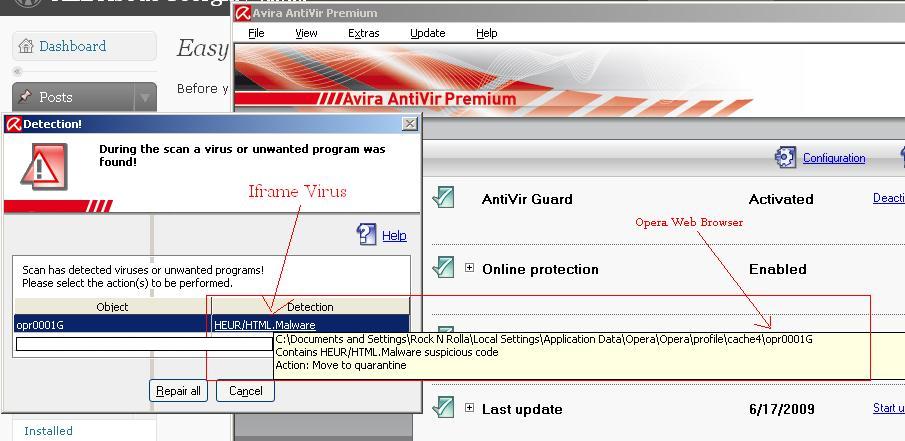Open the View menu in Avira

click(x=306, y=33)
